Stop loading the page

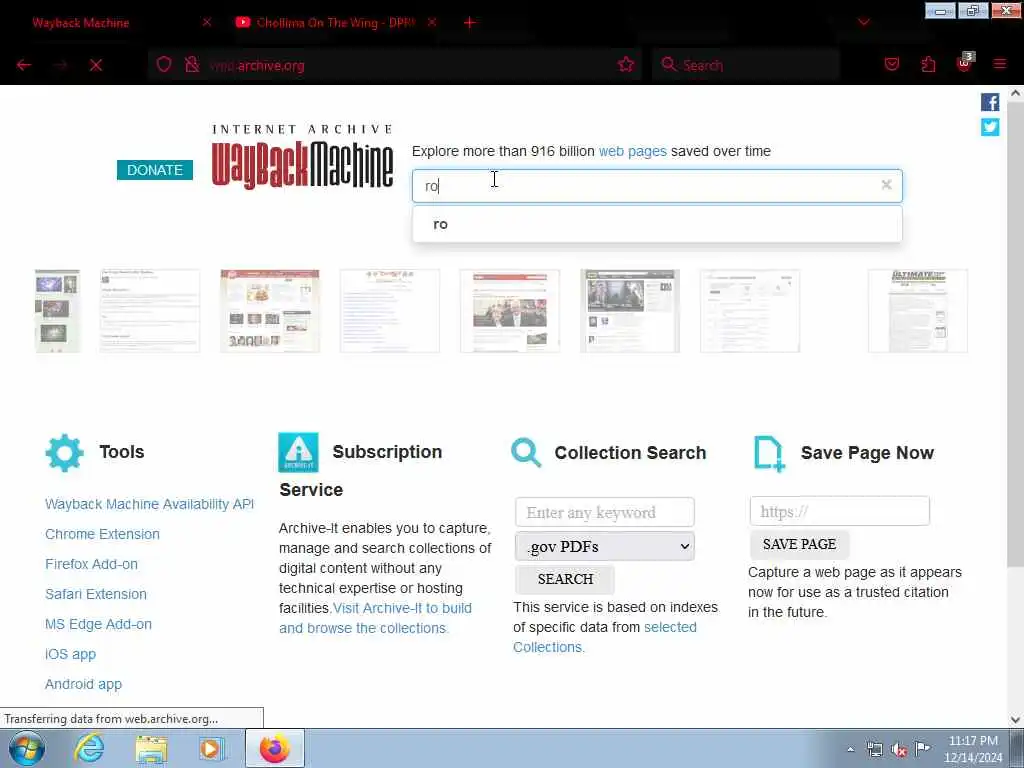tap(96, 65)
